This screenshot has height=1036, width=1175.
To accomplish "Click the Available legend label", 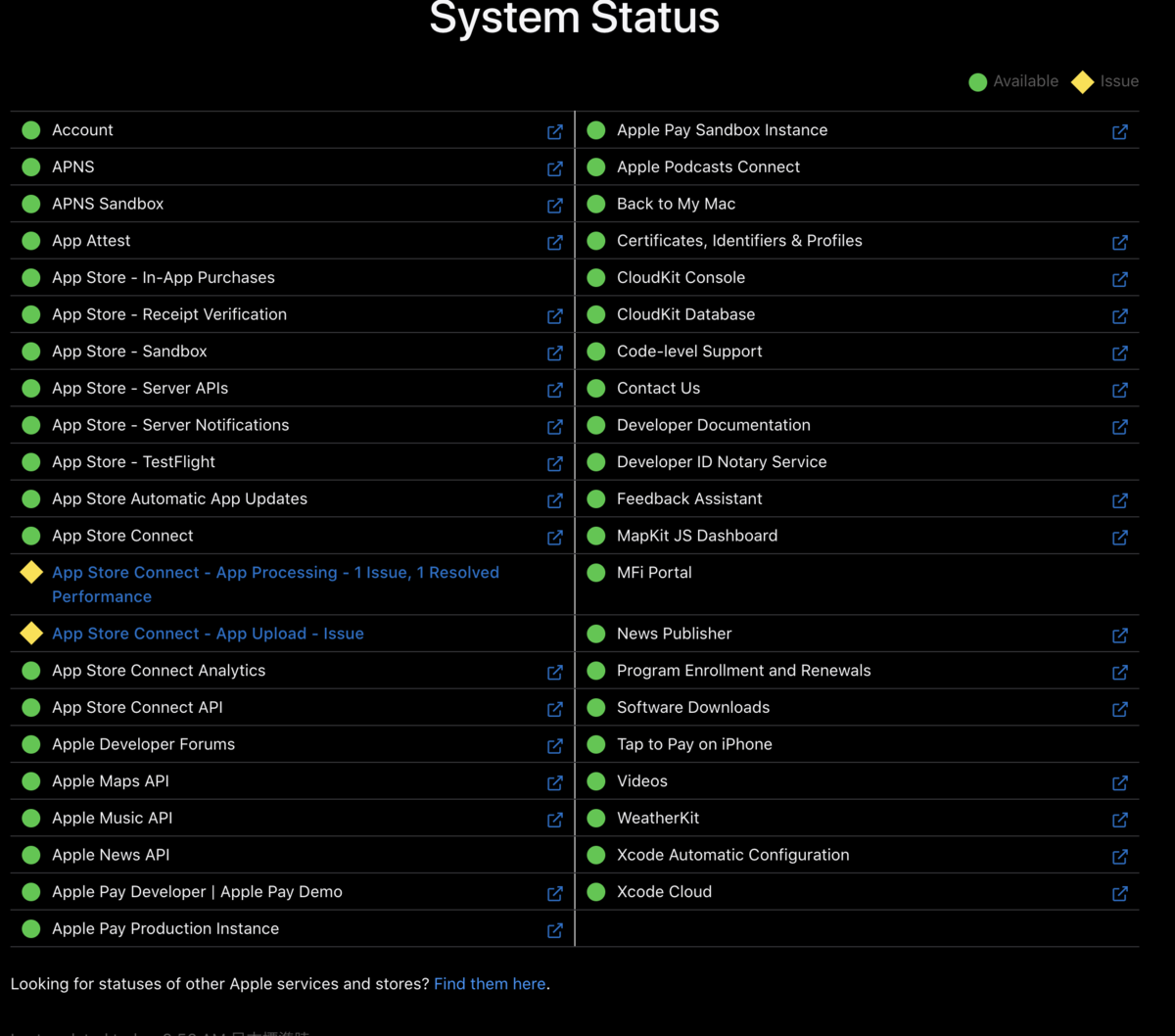I will (x=1025, y=81).
